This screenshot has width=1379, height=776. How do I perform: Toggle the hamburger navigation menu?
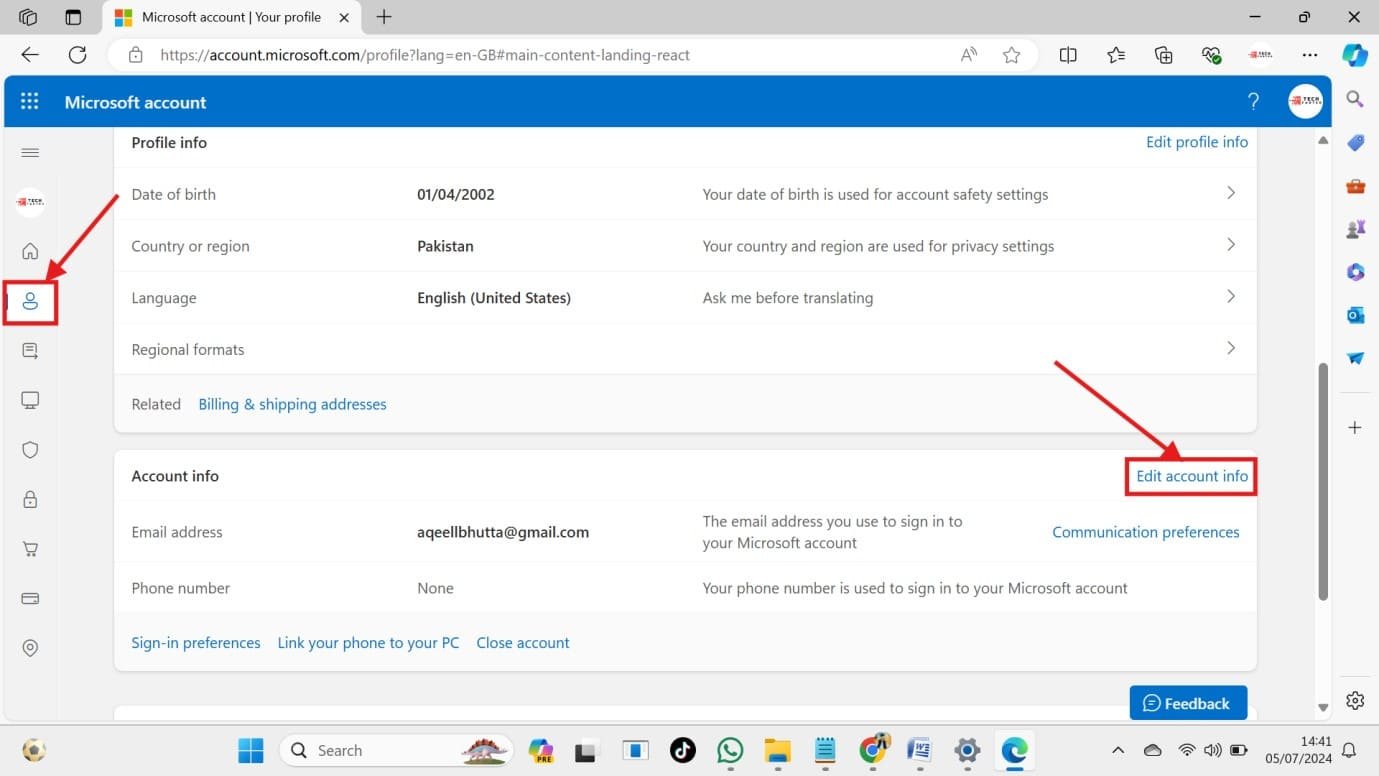tap(30, 153)
